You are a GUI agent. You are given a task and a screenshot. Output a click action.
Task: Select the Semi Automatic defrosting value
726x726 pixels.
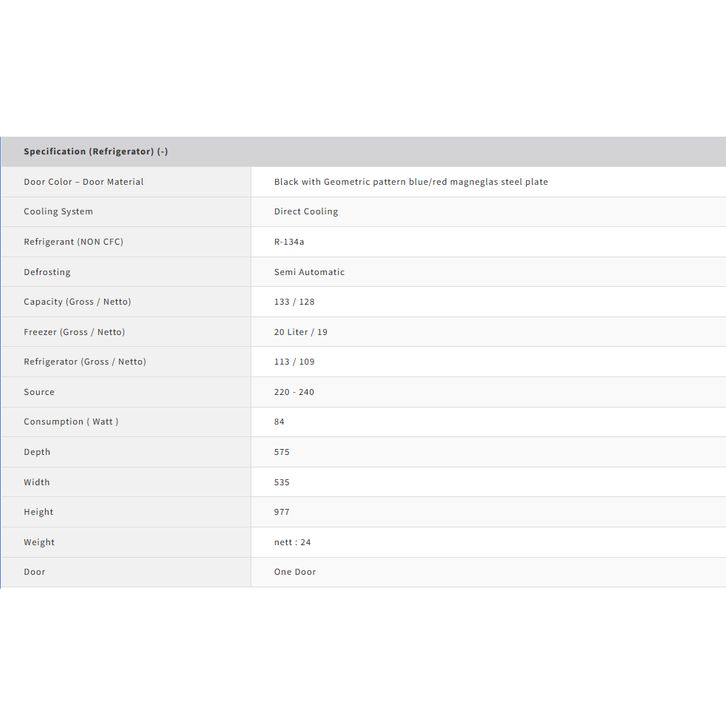309,272
